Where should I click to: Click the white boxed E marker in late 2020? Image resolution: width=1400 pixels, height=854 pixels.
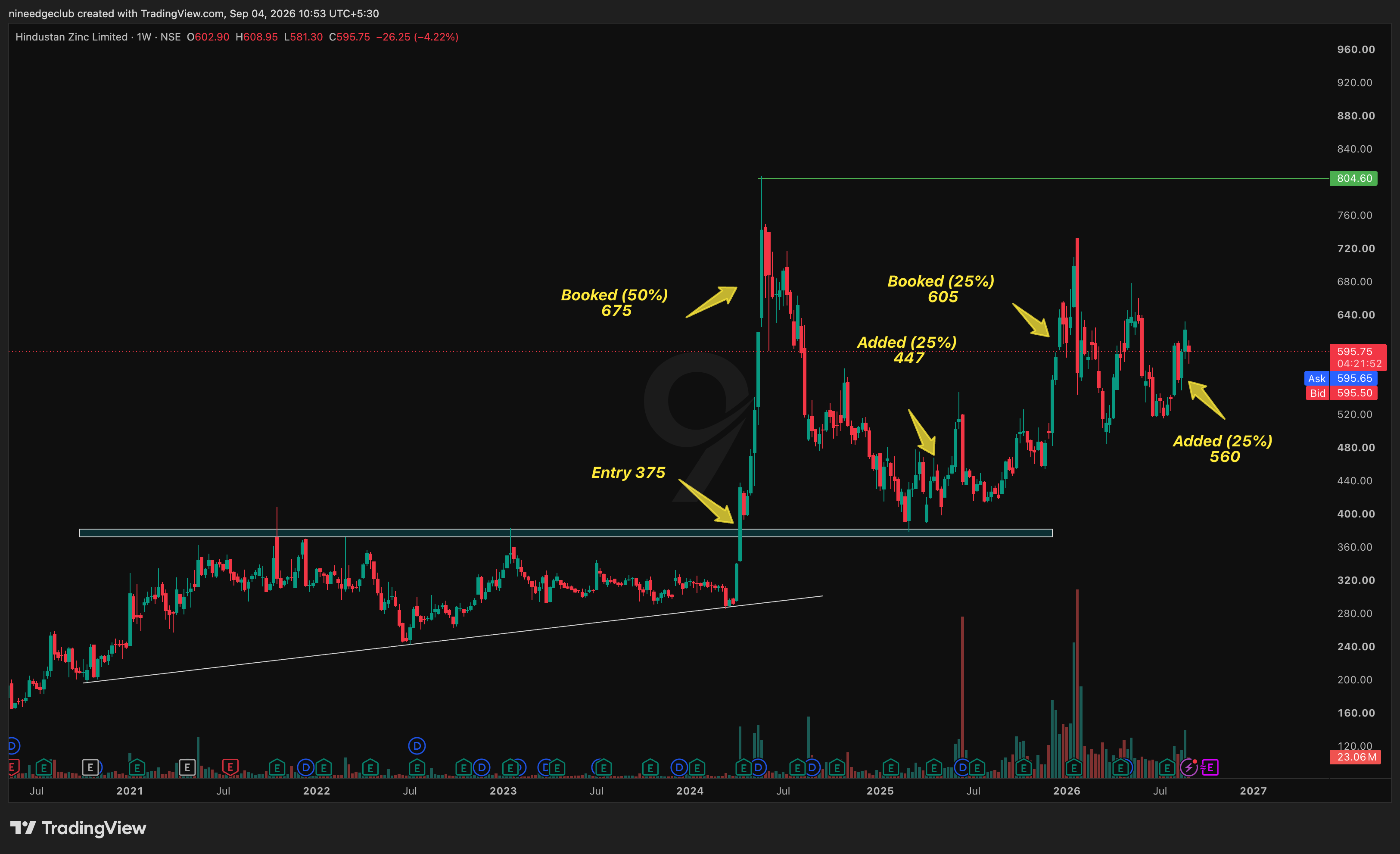click(90, 768)
